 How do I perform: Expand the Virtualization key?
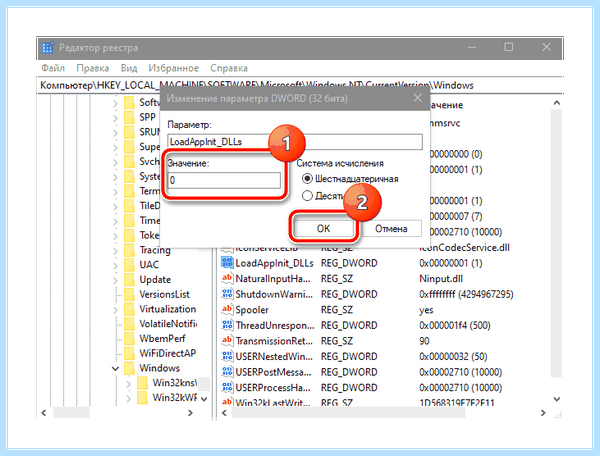tap(116, 310)
